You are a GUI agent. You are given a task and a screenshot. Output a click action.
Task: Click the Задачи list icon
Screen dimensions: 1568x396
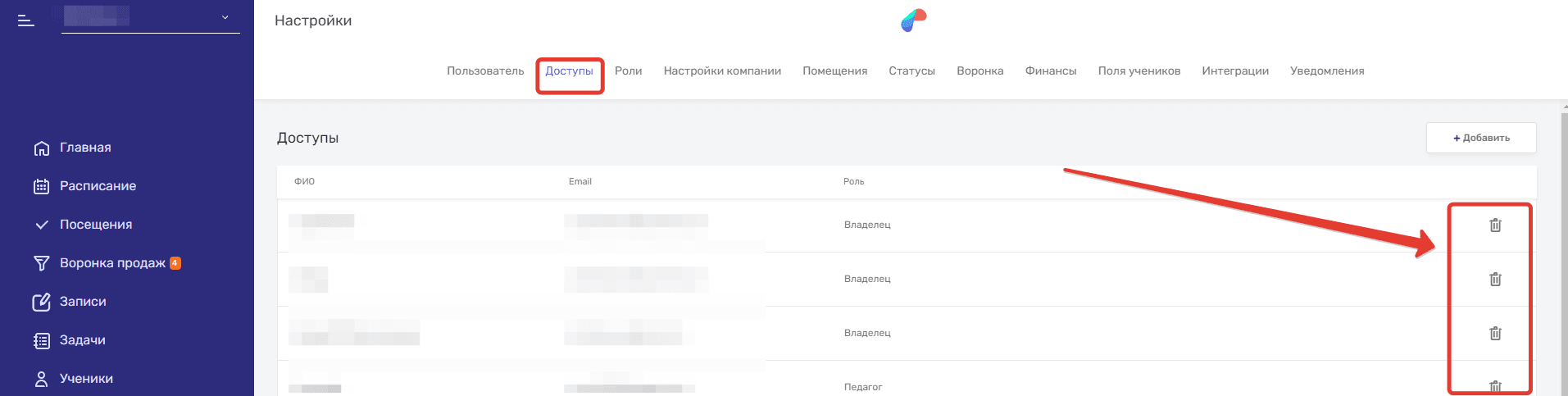(x=42, y=340)
